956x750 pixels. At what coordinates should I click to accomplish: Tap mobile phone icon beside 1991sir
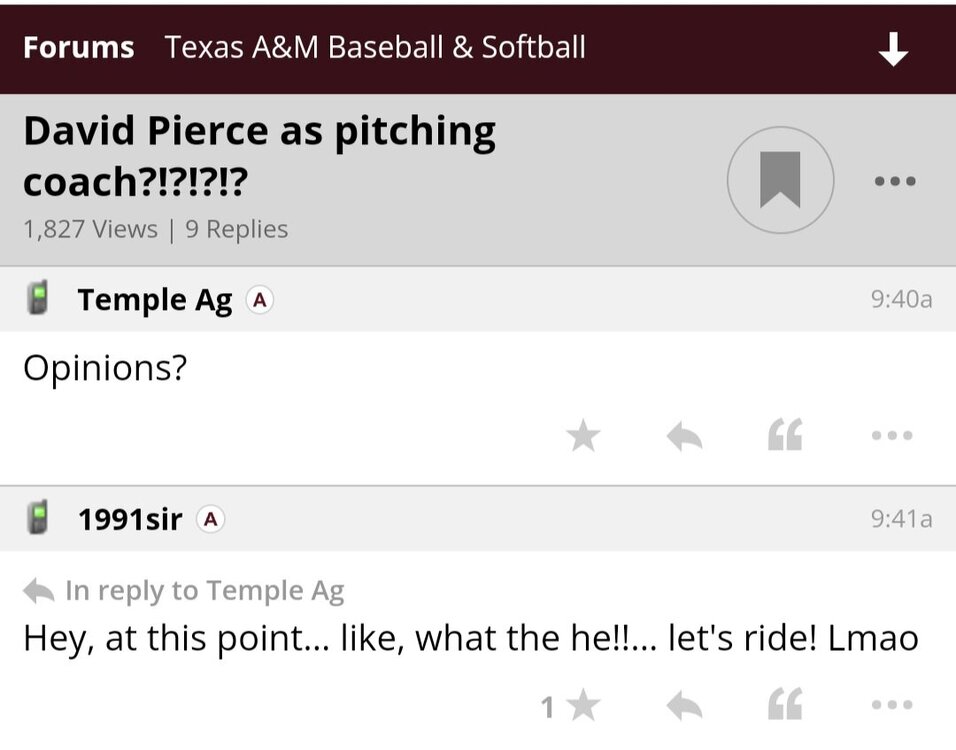coord(38,519)
